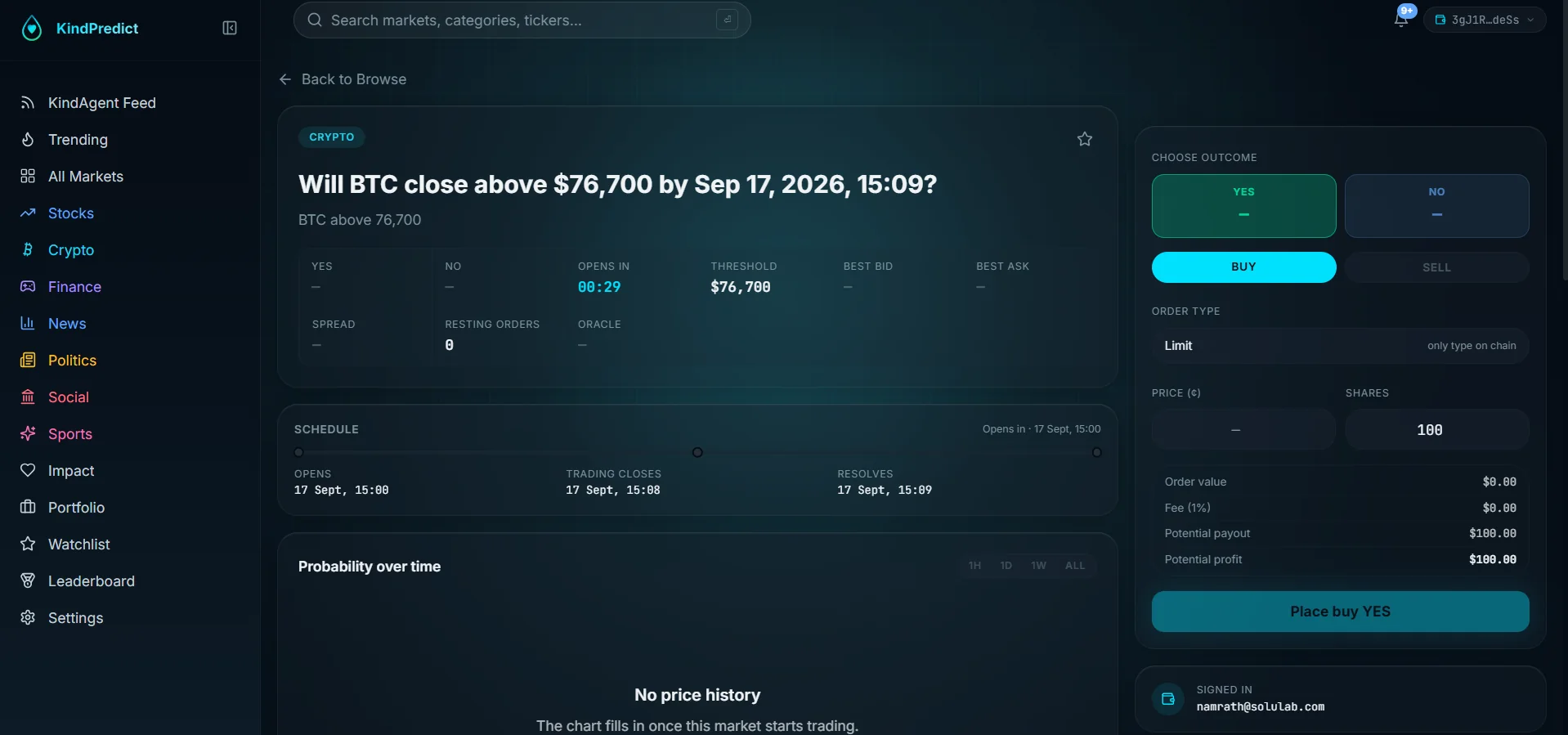1568x735 pixels.
Task: Switch to BUY mode
Action: click(1243, 267)
